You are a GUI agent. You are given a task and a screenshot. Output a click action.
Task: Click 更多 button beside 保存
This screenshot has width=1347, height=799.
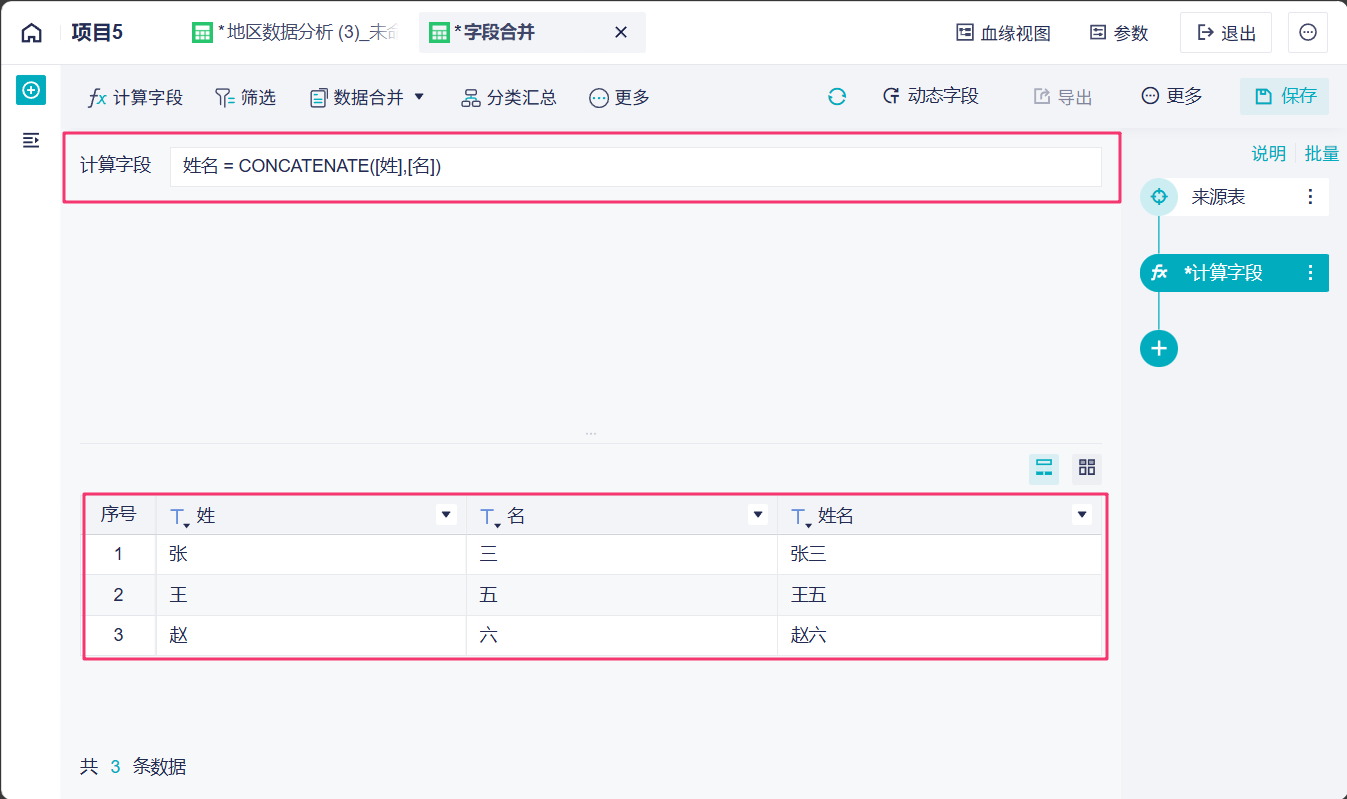1172,96
